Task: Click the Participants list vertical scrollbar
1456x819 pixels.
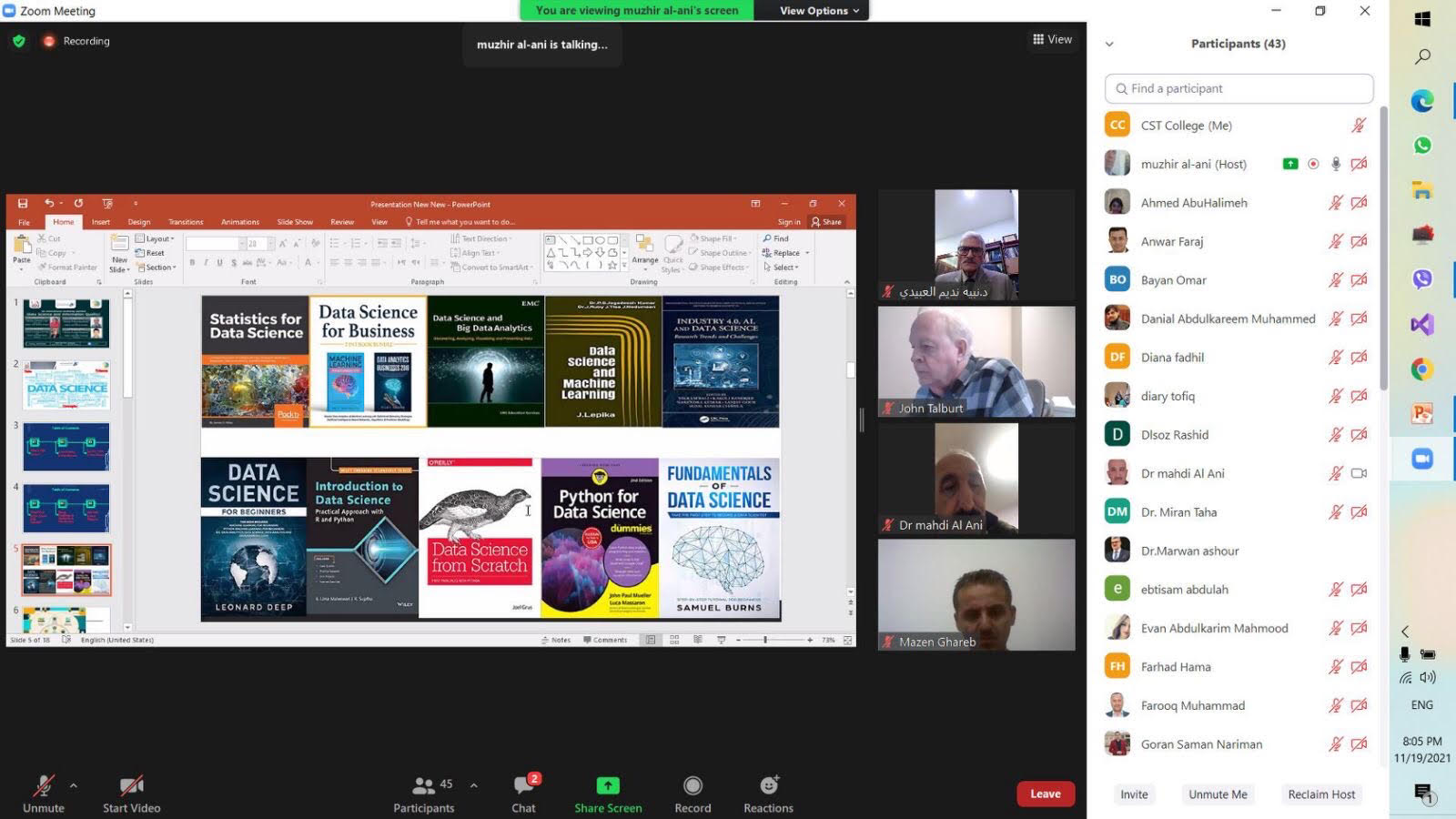Action: click(x=1383, y=248)
